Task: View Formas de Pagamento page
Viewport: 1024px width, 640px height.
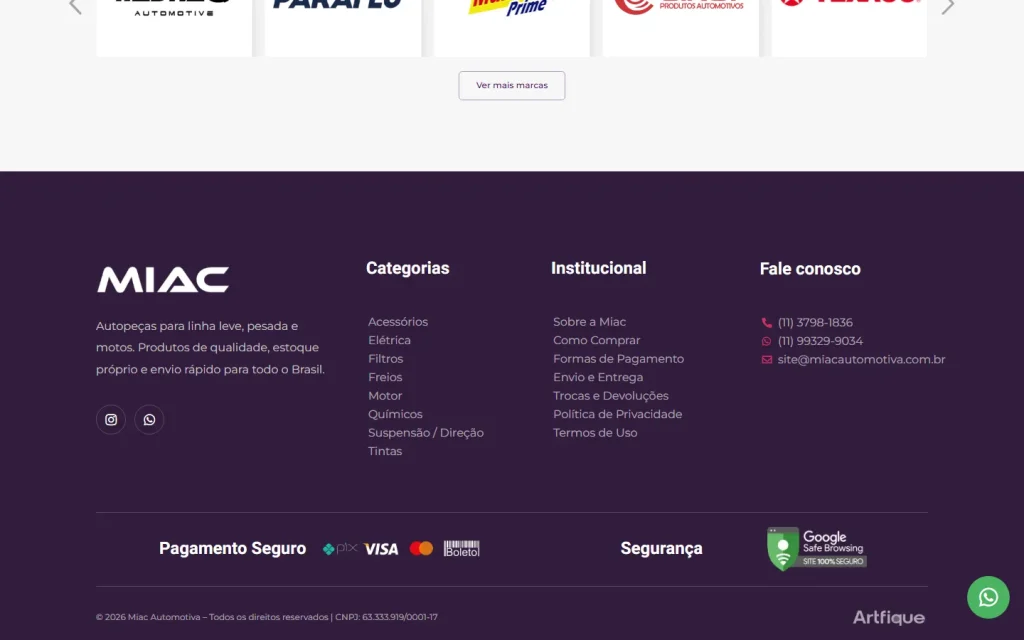Action: click(618, 359)
